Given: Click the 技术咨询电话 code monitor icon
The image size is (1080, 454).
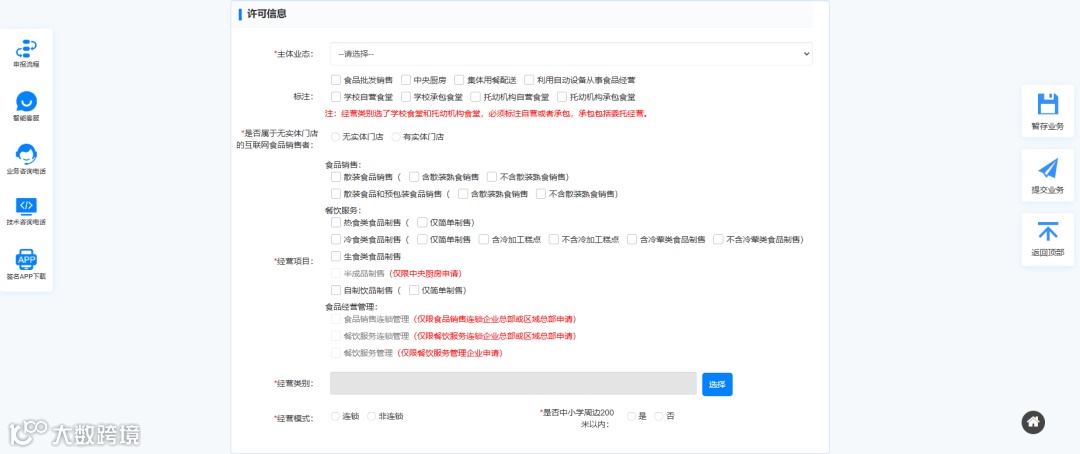Looking at the screenshot, I should pos(26,206).
